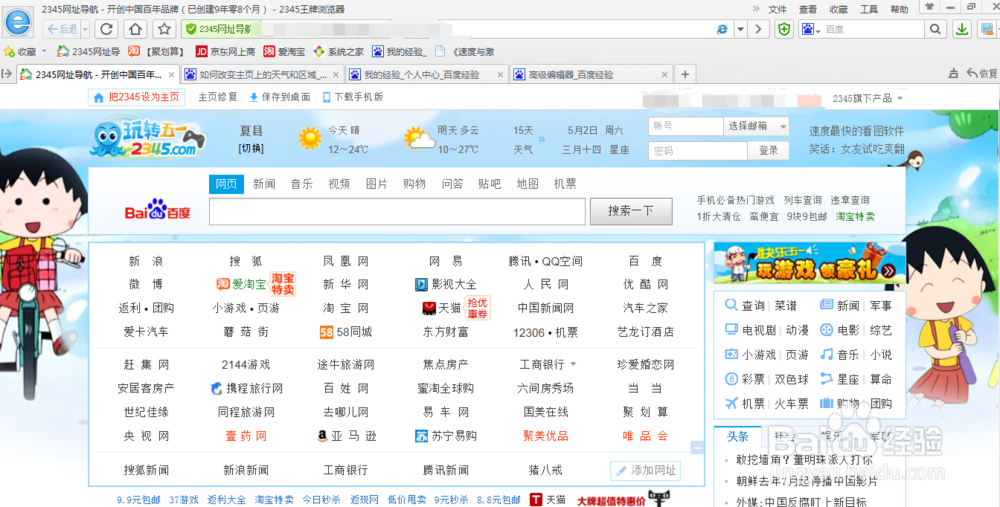Click the Baidu search input field

pyautogui.click(x=397, y=212)
